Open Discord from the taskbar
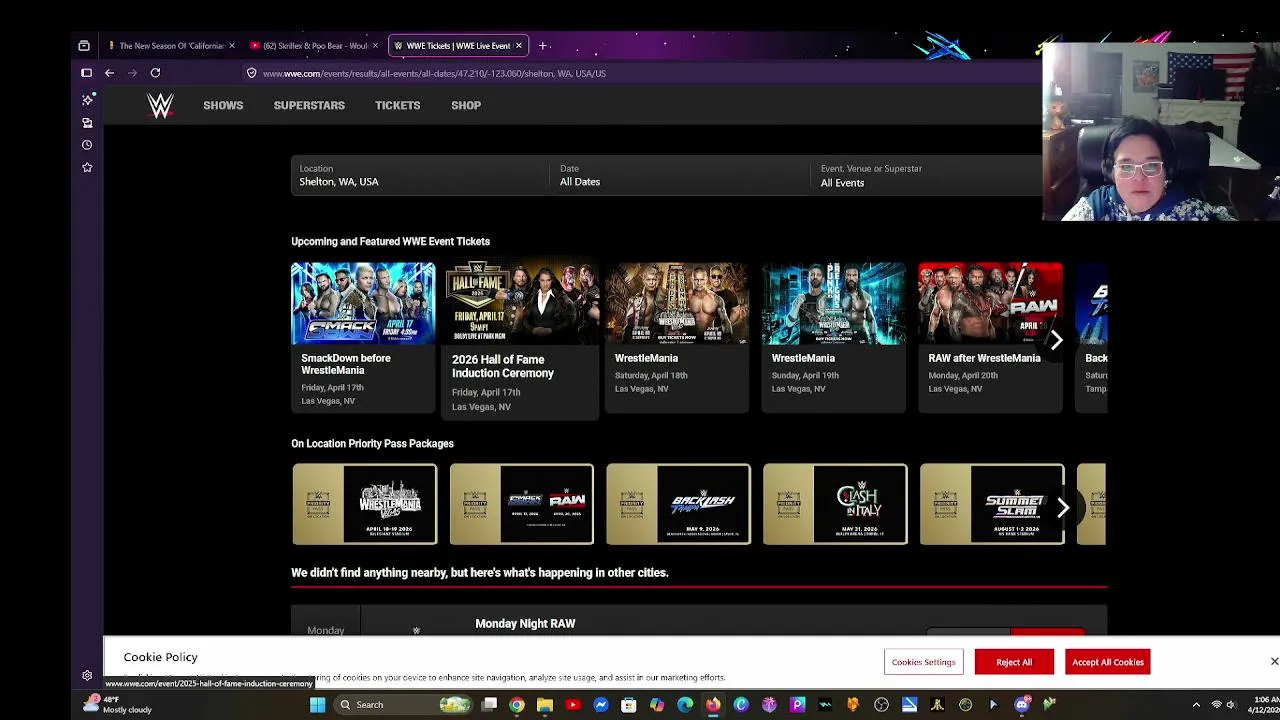The width and height of the screenshot is (1280, 720). coord(1021,705)
